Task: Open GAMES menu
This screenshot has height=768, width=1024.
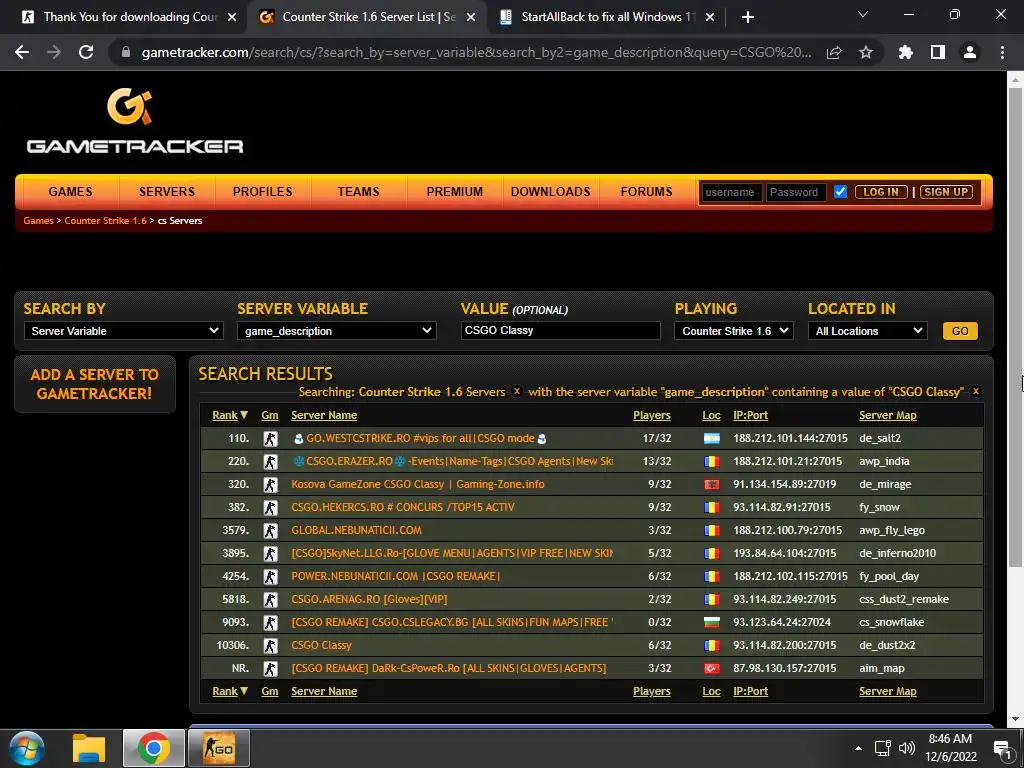Action: point(71,192)
